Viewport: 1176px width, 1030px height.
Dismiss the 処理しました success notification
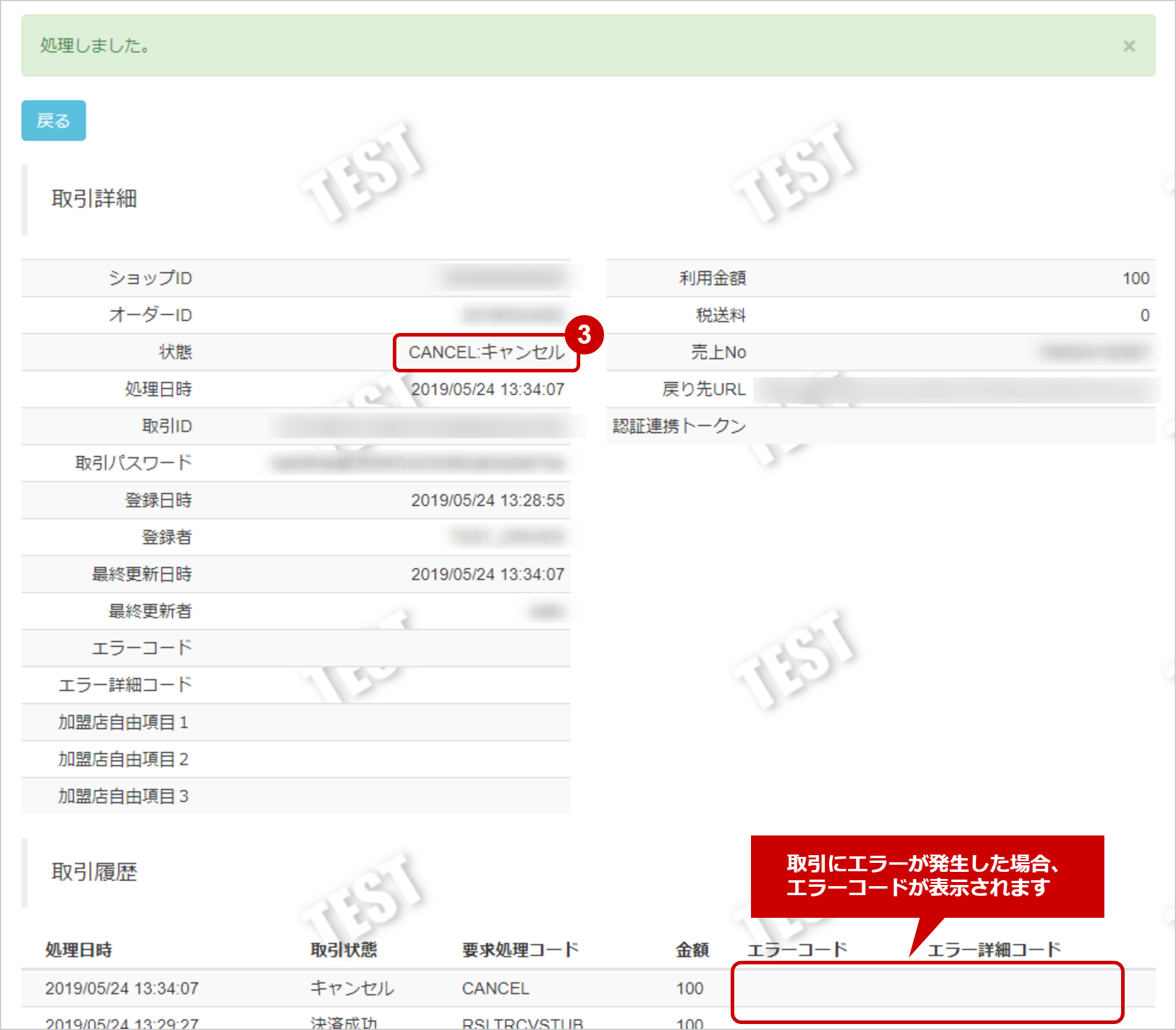[x=1128, y=47]
